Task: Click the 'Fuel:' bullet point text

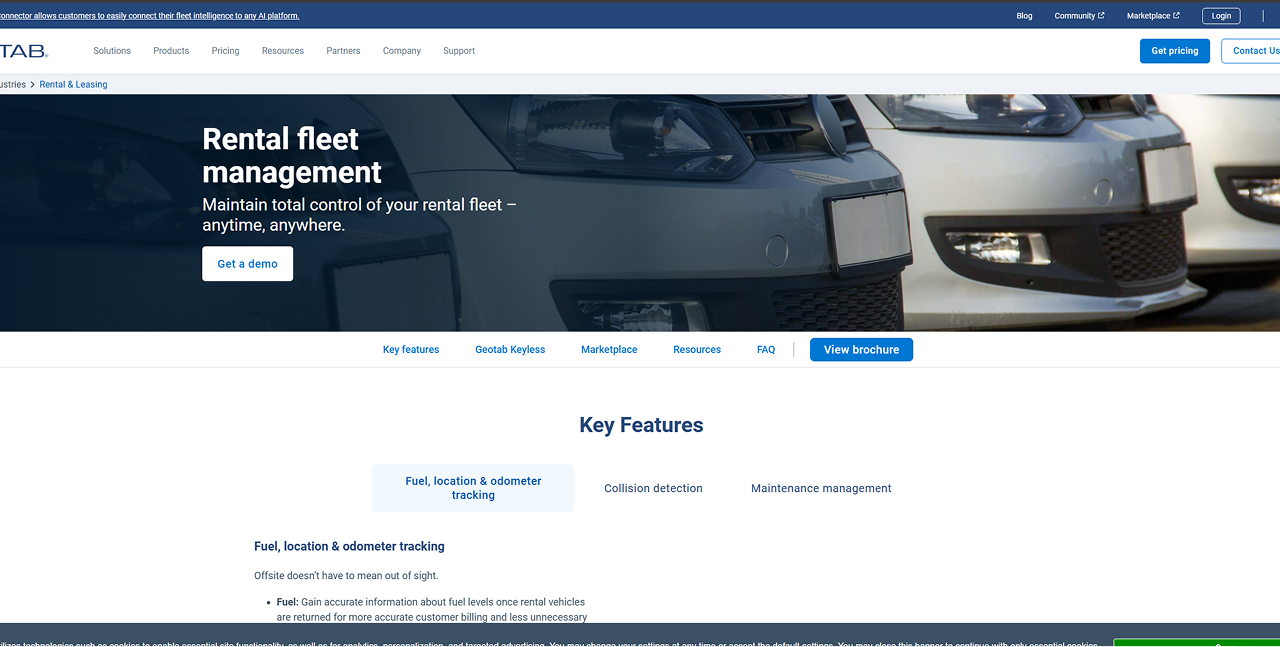Action: tap(431, 609)
